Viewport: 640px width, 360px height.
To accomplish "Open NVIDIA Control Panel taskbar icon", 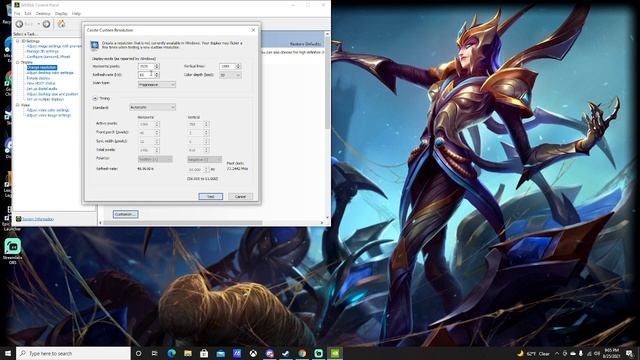I will point(335,353).
